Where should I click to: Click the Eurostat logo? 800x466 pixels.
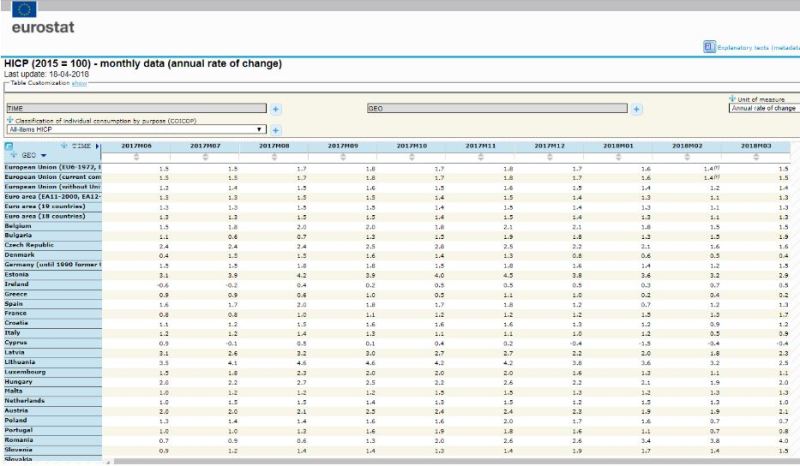pos(37,19)
